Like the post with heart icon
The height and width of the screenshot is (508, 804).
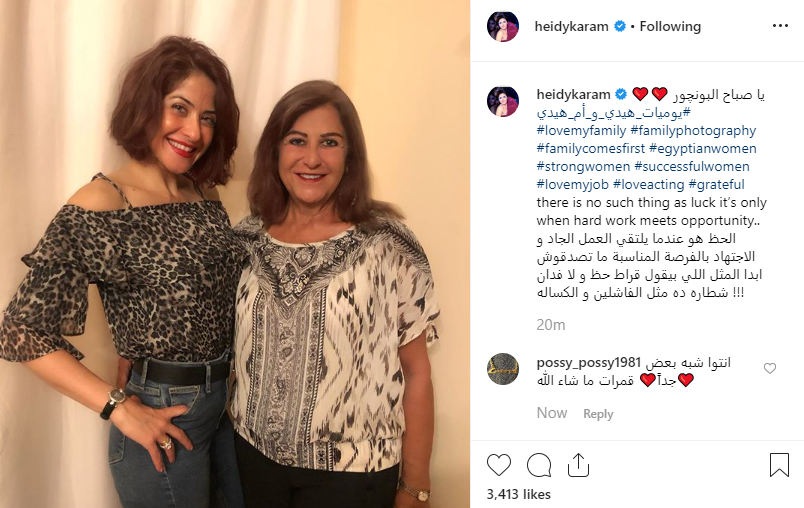(x=498, y=465)
